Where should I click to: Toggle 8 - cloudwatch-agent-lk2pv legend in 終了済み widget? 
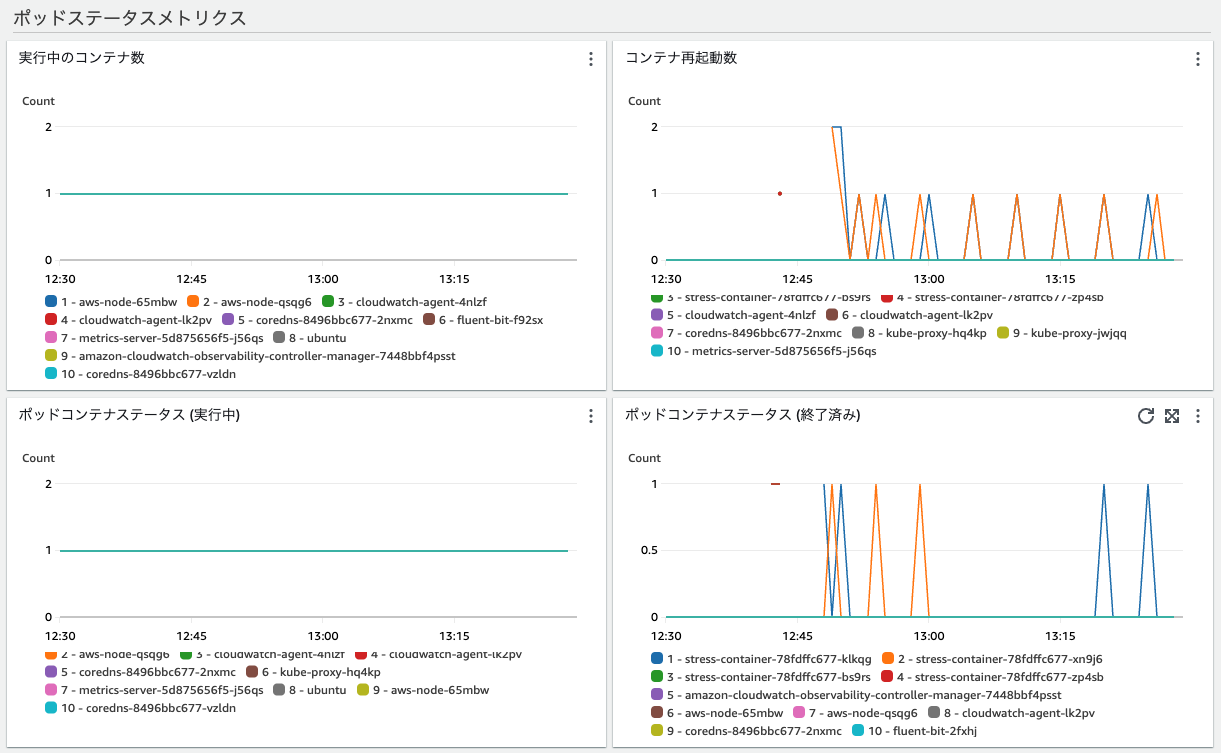tap(1011, 713)
